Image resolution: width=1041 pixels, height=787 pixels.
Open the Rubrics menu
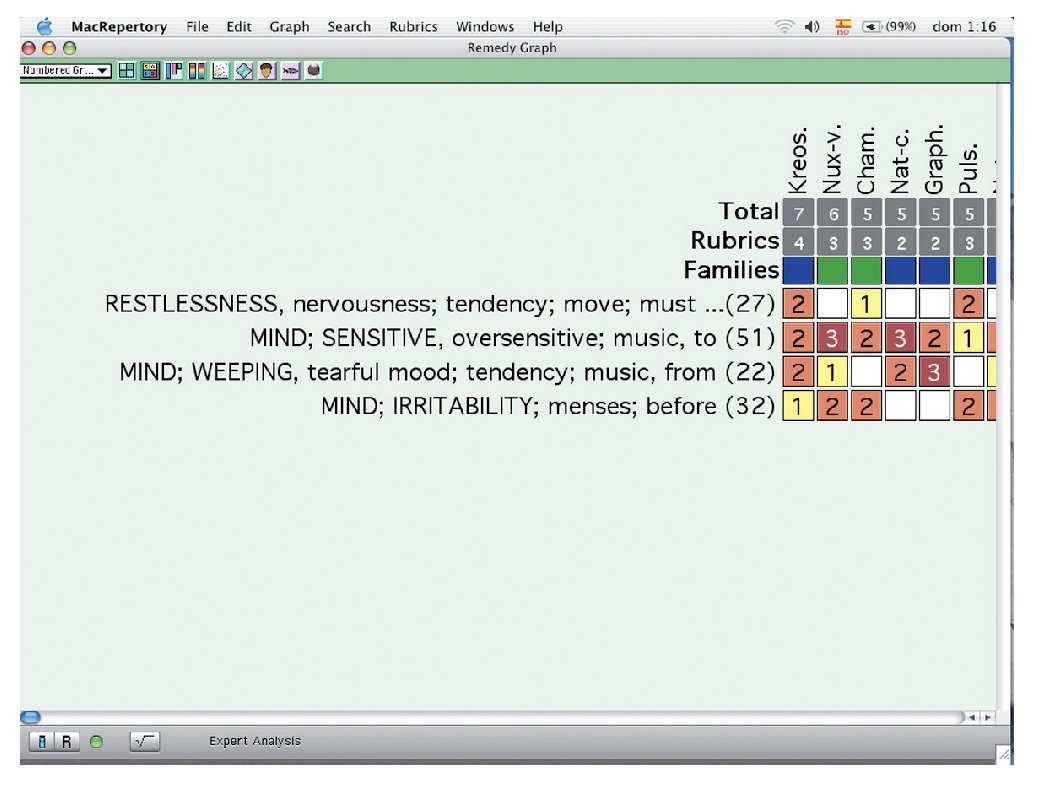click(412, 27)
